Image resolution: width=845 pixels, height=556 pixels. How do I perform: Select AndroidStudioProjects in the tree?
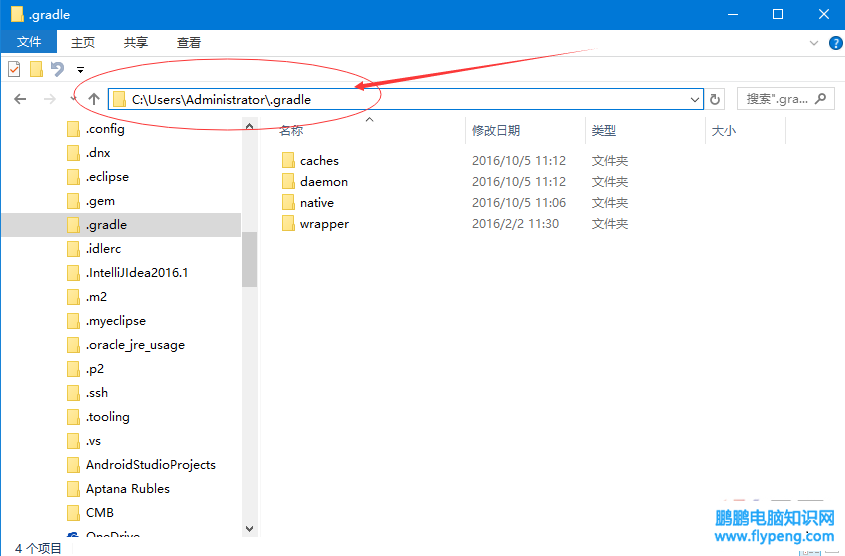[151, 465]
